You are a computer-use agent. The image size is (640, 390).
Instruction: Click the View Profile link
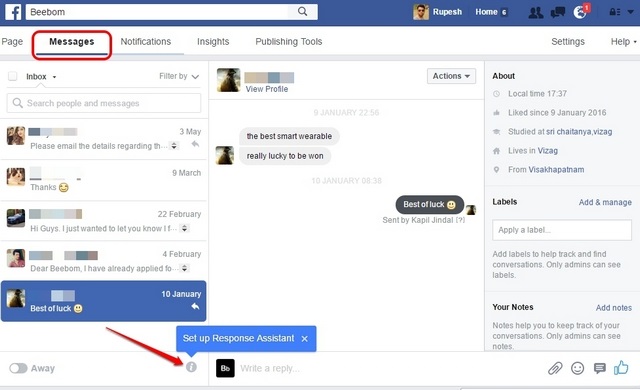(x=267, y=89)
